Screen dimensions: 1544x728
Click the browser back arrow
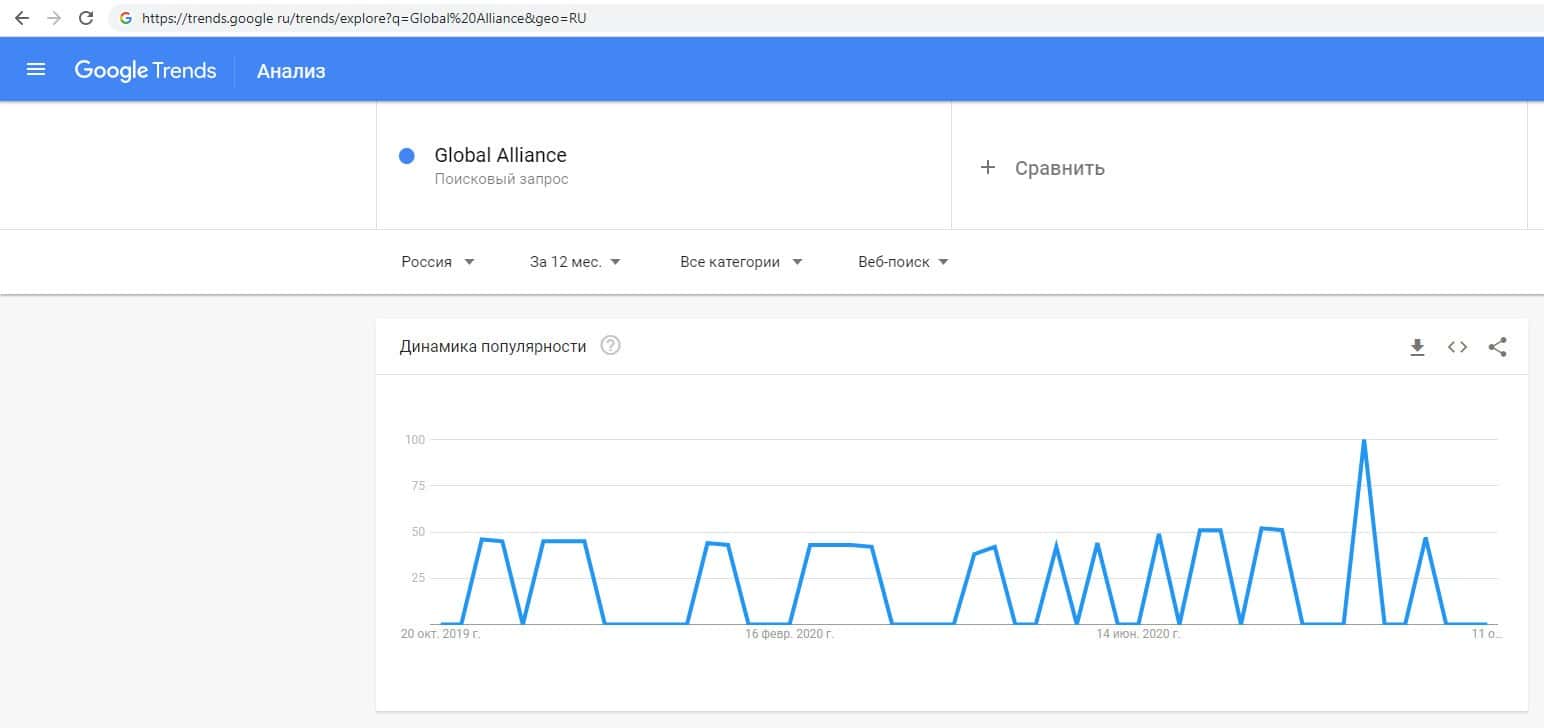(x=22, y=18)
